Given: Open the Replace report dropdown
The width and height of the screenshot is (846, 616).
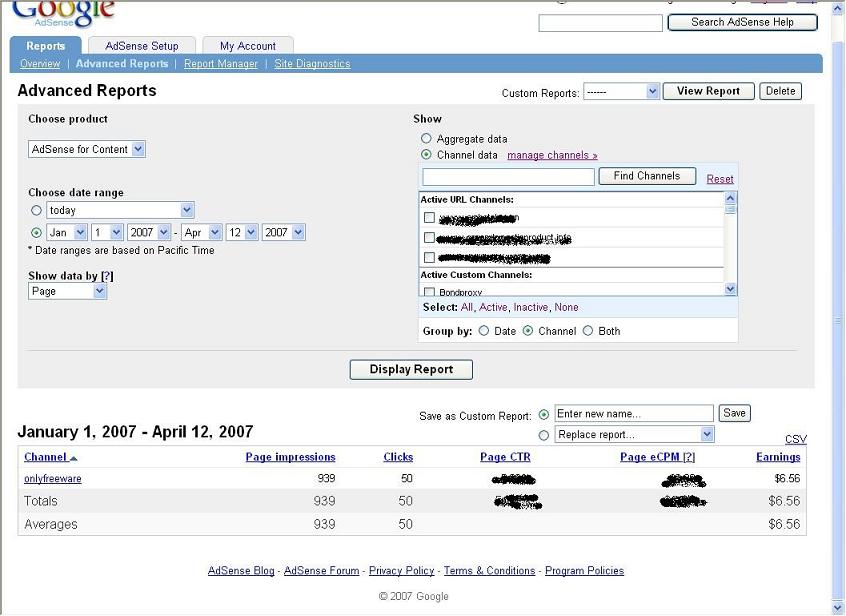Looking at the screenshot, I should coord(634,434).
